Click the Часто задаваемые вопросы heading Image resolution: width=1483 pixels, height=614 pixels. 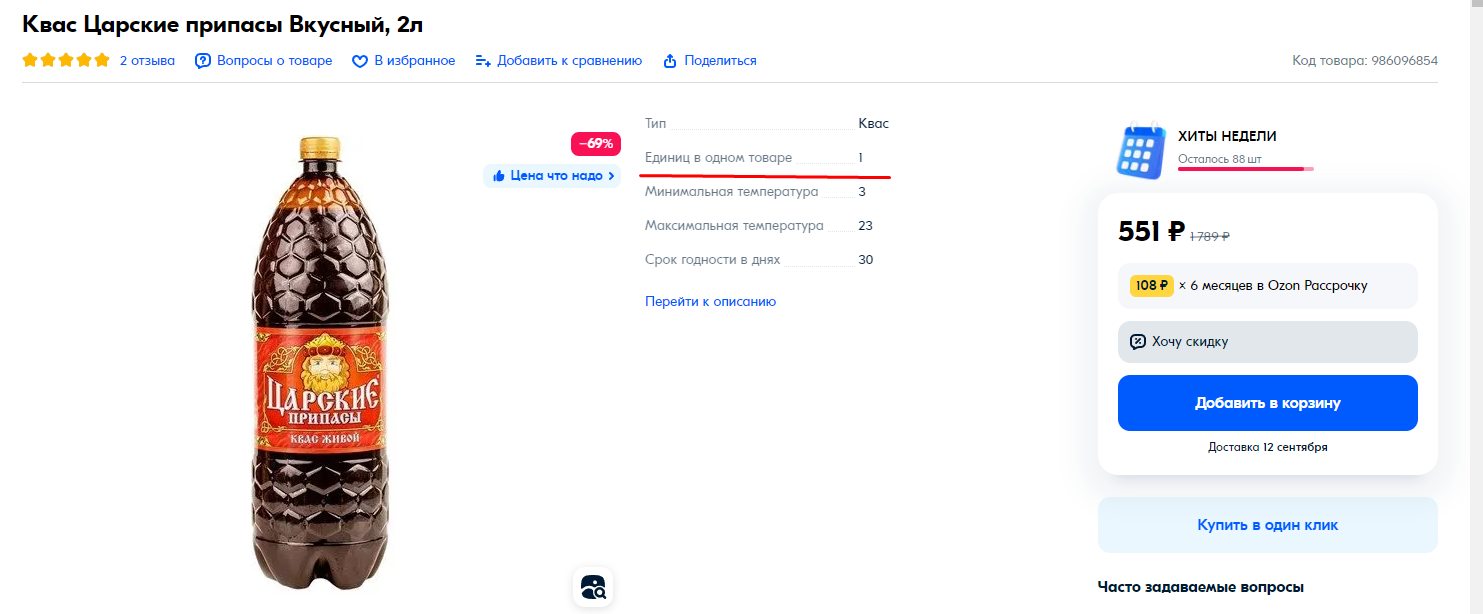(1201, 587)
